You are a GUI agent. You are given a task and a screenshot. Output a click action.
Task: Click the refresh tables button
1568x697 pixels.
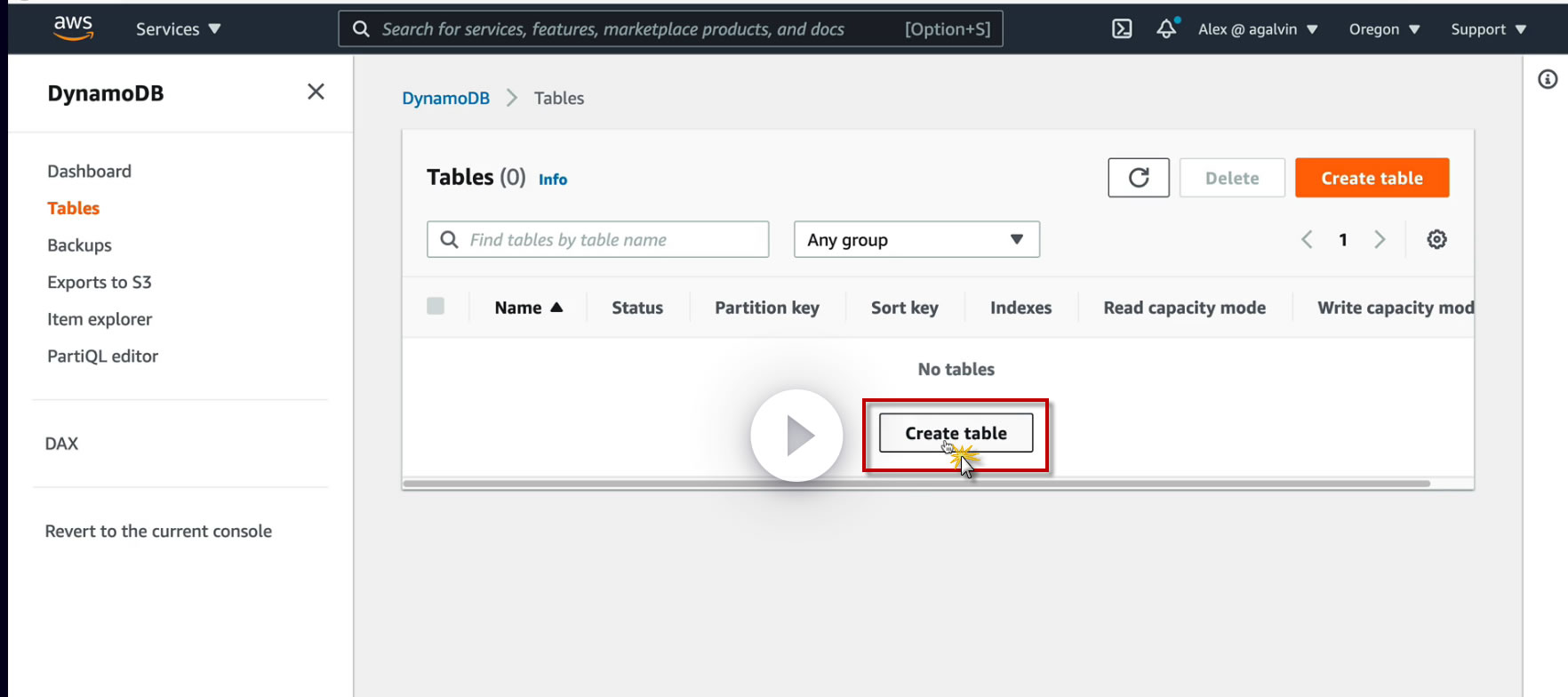coord(1138,178)
